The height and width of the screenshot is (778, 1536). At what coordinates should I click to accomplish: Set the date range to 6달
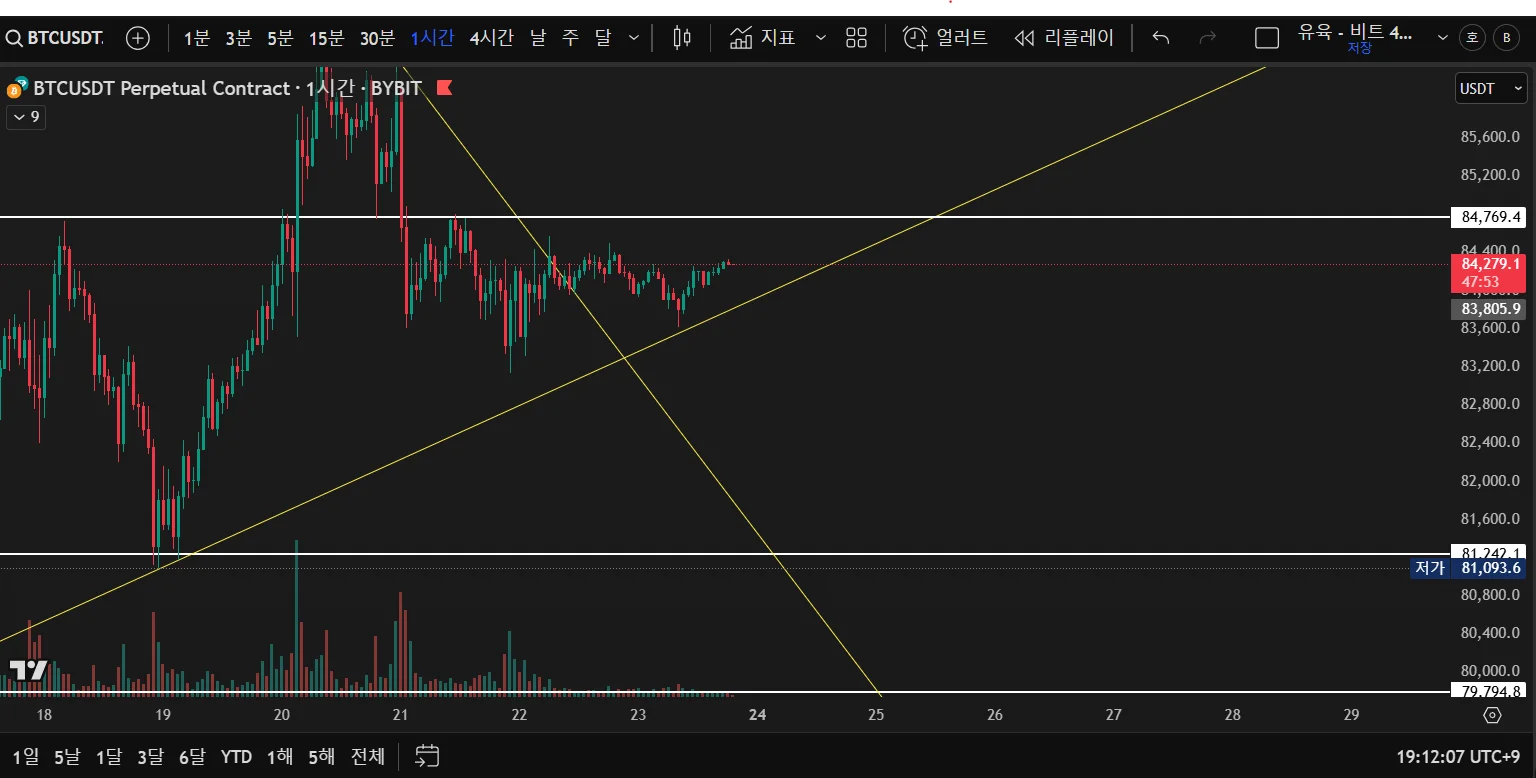click(192, 756)
